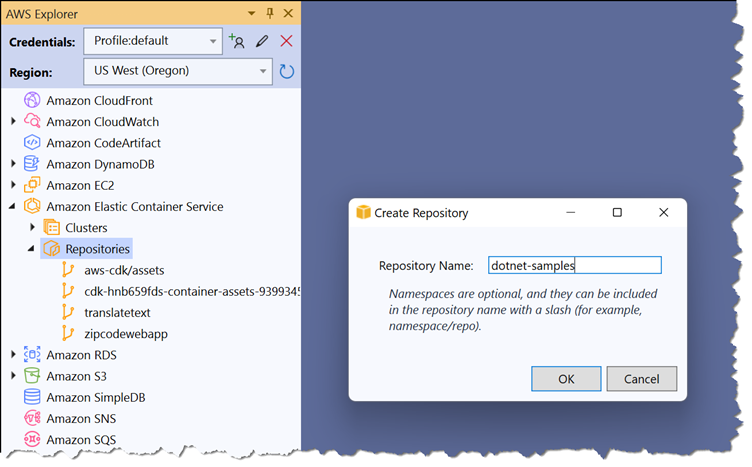Click the Credentials label text

42,42
